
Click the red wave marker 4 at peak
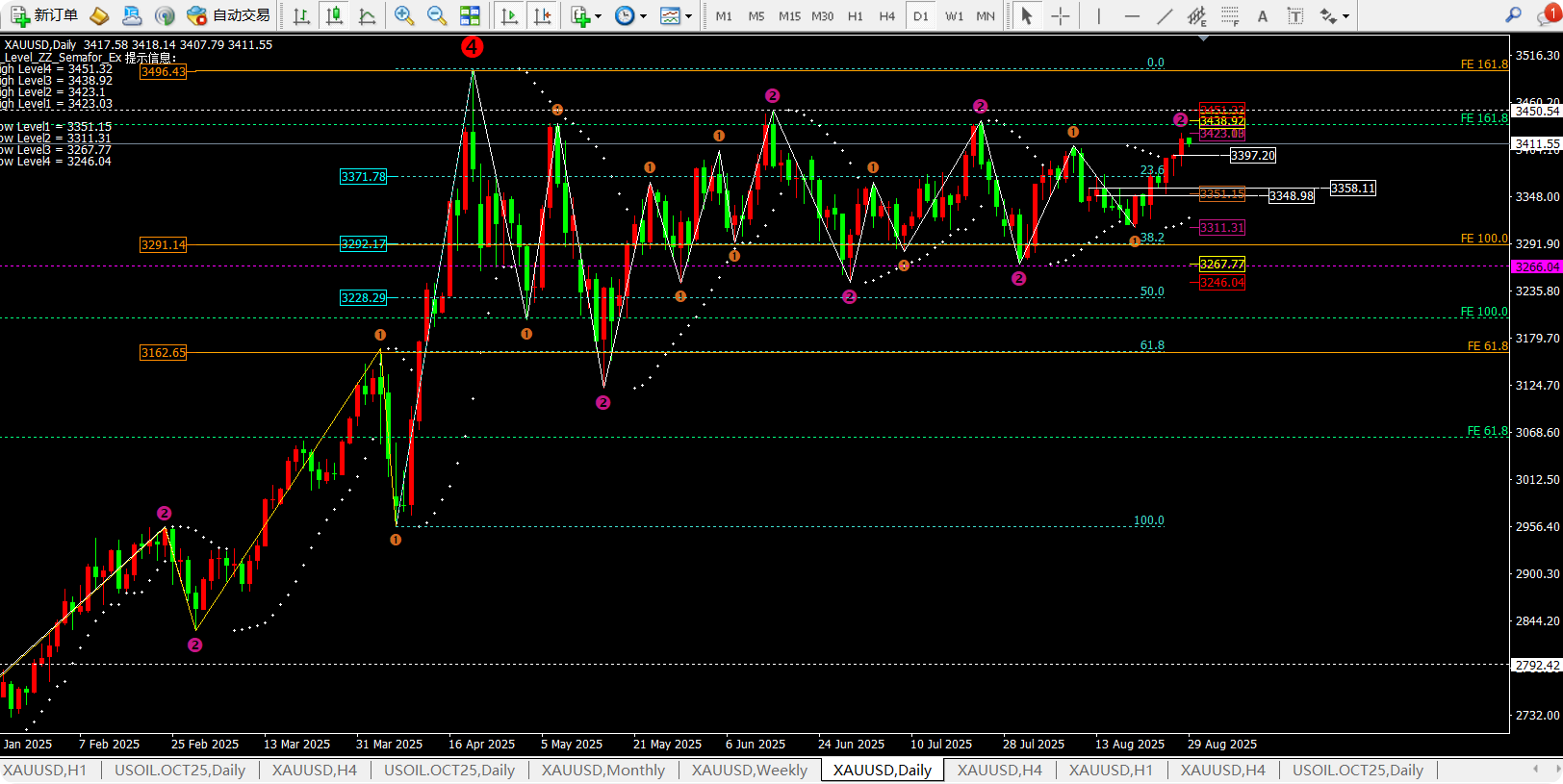coord(472,46)
